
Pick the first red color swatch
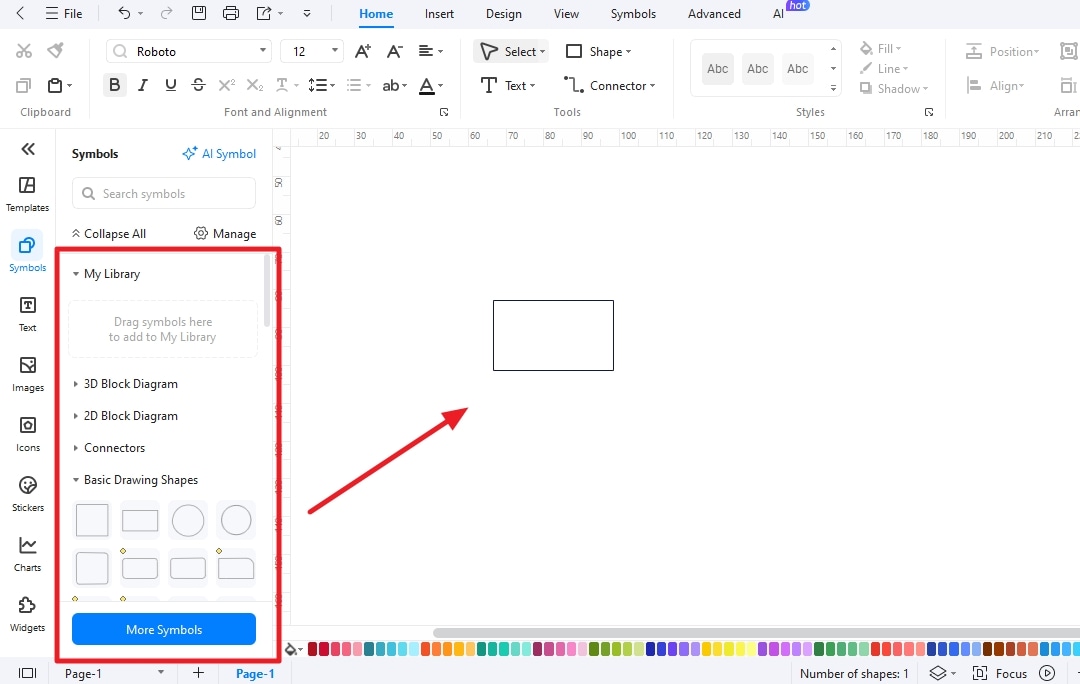[312, 649]
